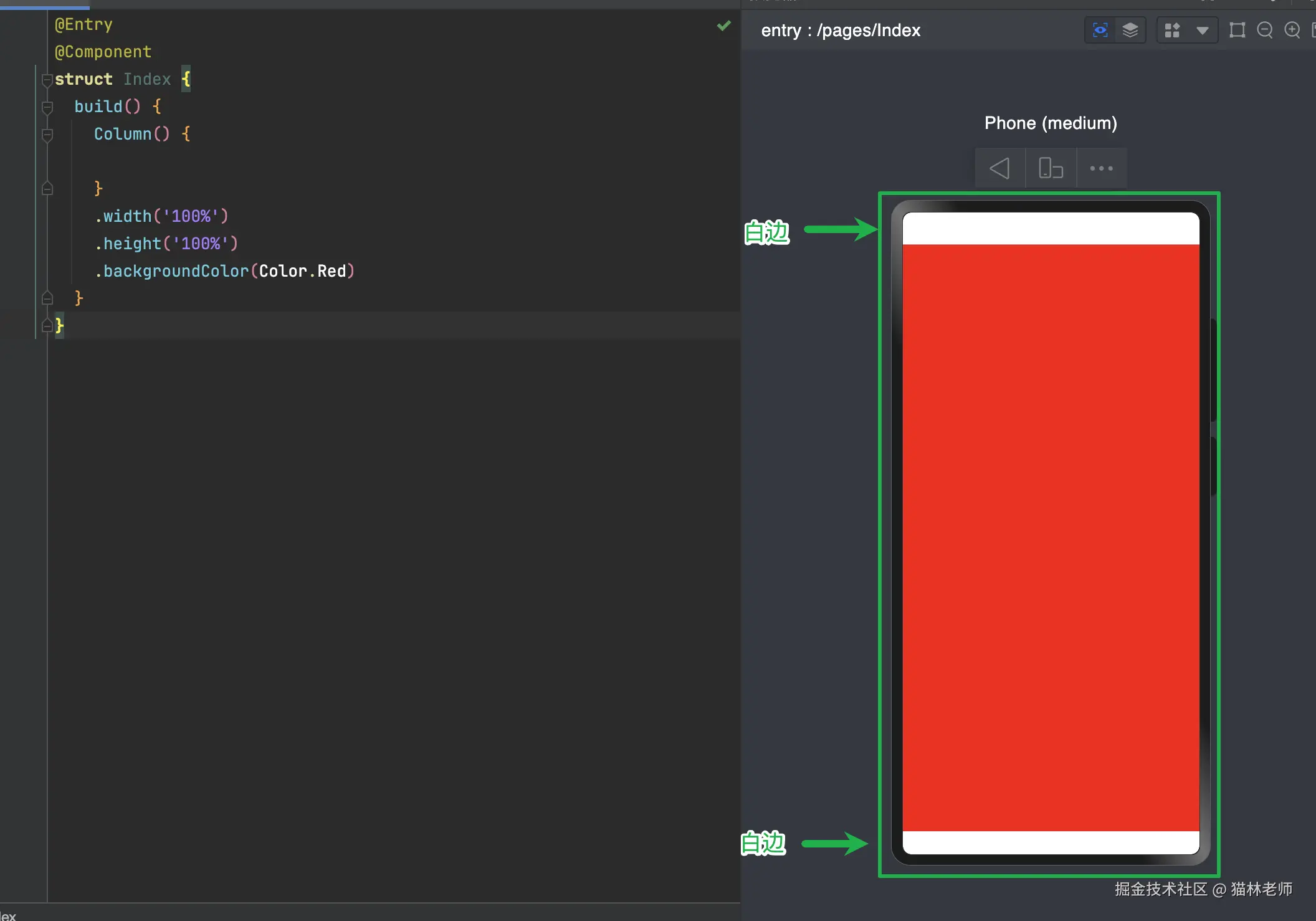Open the three-dots more options

[1101, 168]
